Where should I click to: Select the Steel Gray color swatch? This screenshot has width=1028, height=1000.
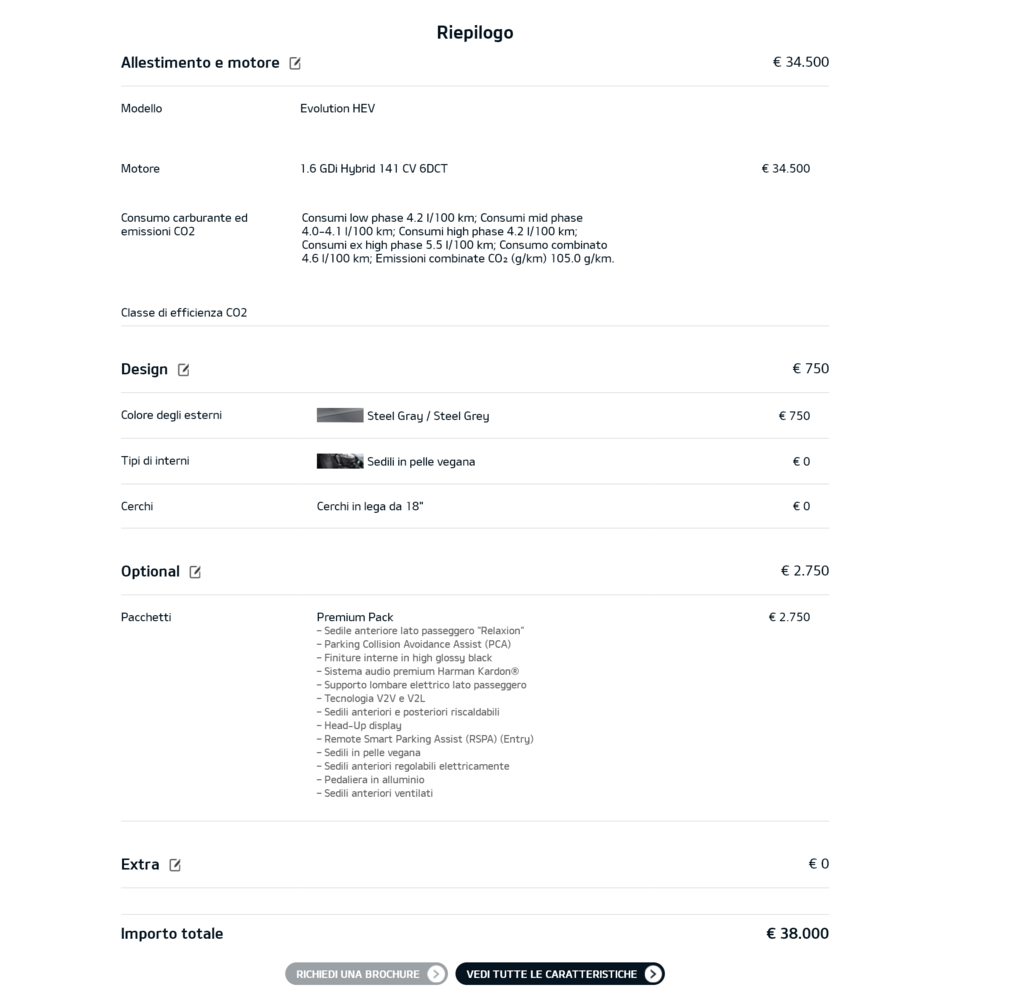340,415
